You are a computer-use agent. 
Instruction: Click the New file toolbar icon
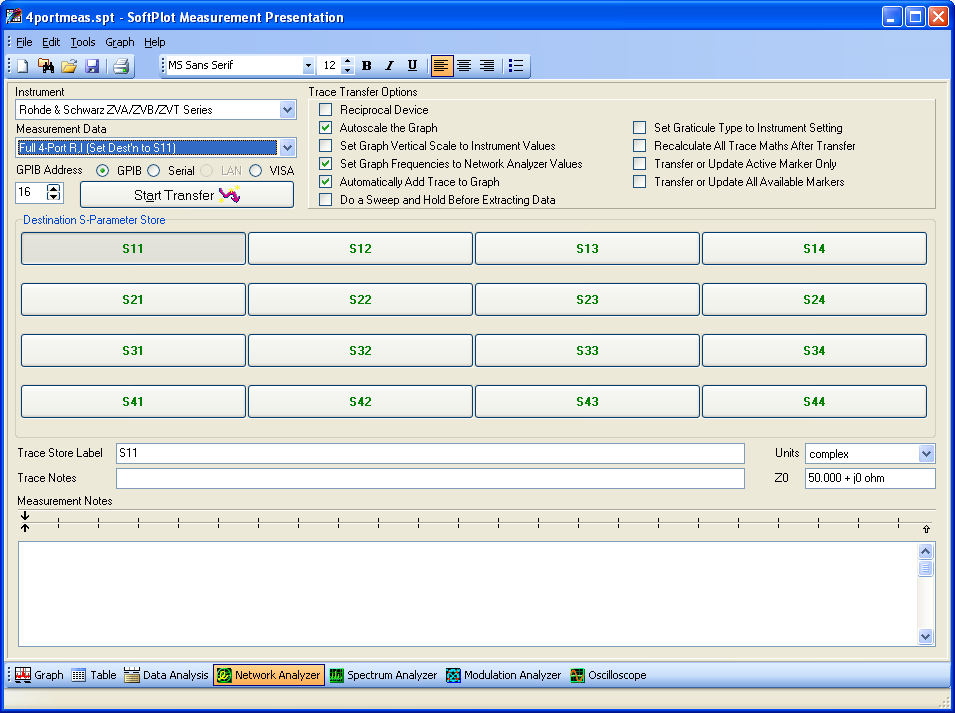pos(23,66)
